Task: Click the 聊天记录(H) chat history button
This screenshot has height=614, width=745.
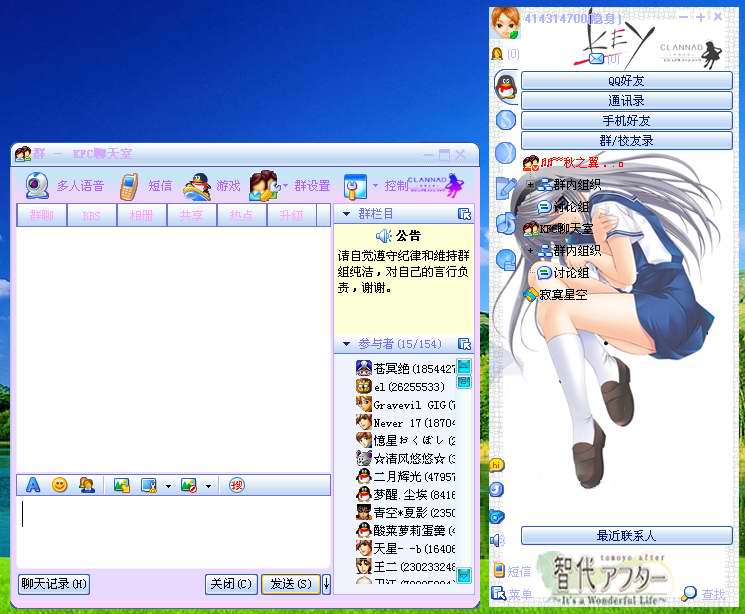Action: [54, 584]
